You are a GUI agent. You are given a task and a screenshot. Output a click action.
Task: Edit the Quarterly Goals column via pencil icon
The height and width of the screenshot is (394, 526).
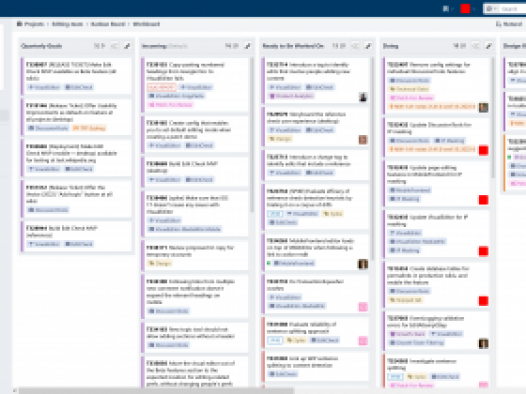(127, 46)
